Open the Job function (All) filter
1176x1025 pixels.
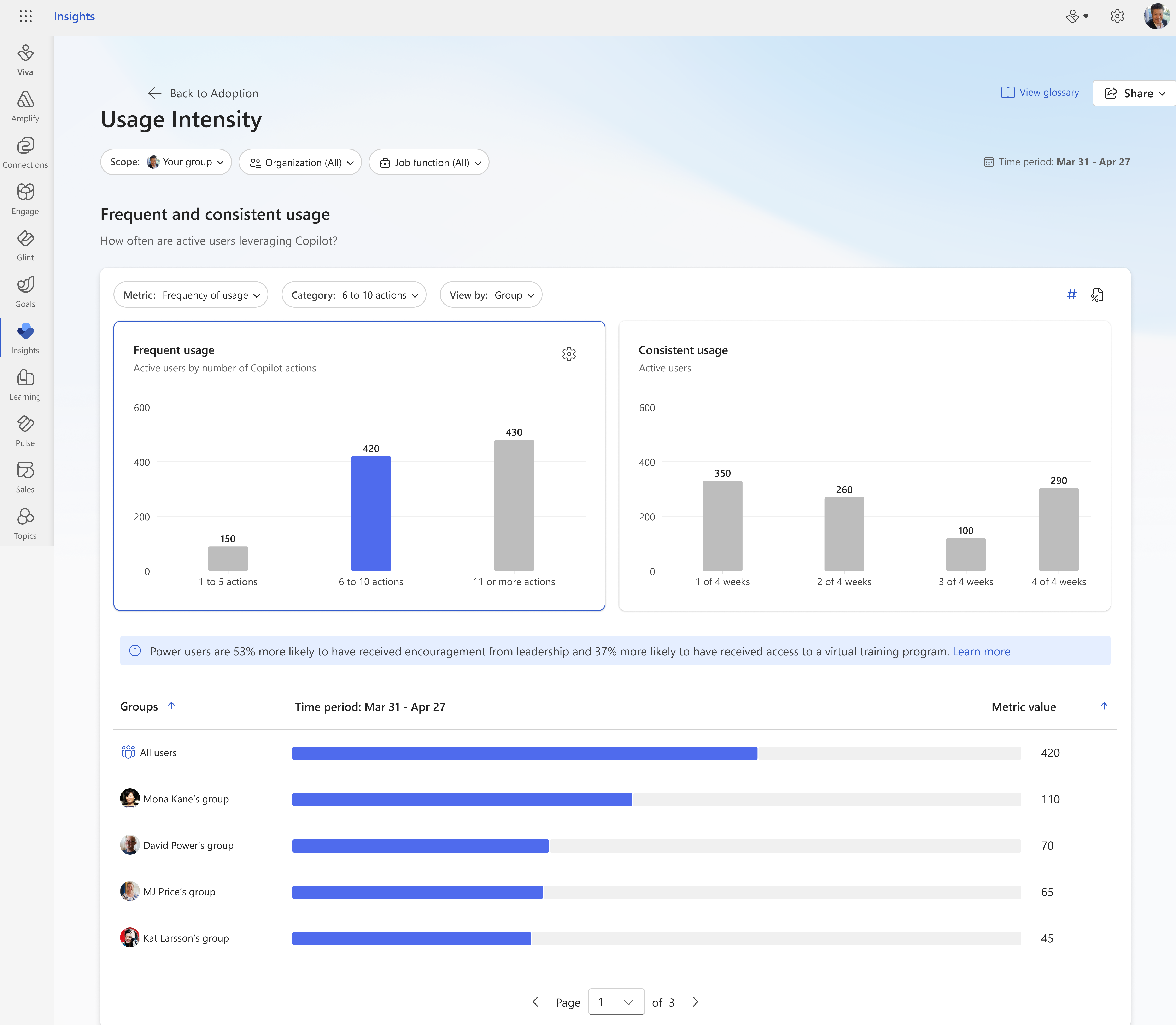click(429, 162)
